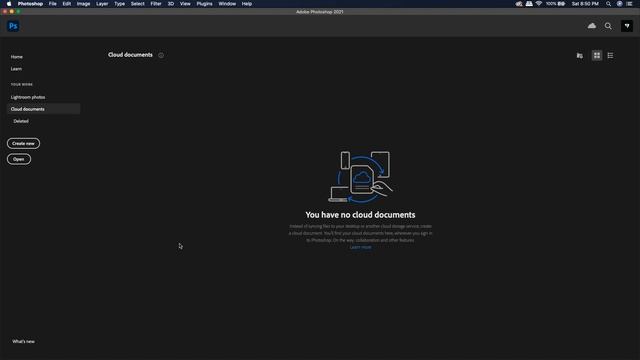Viewport: 640px width, 360px height.
Task: Open Siri from the menu bar
Action: 619,4
